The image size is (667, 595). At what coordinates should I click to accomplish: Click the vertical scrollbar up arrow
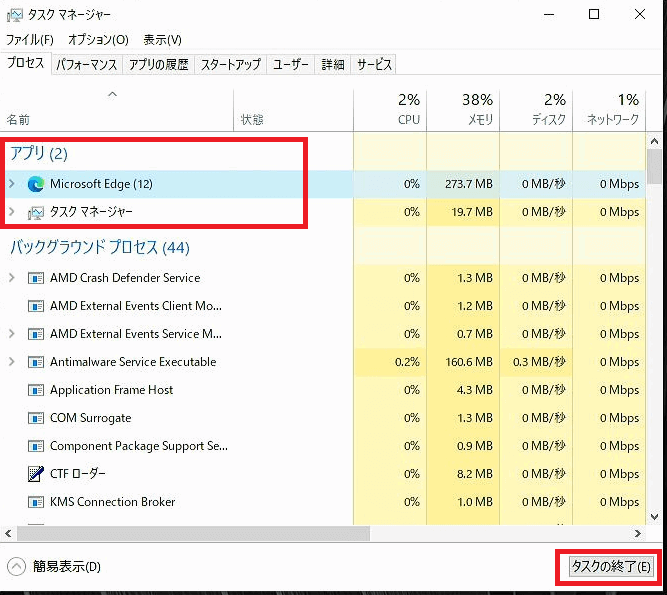[x=654, y=141]
